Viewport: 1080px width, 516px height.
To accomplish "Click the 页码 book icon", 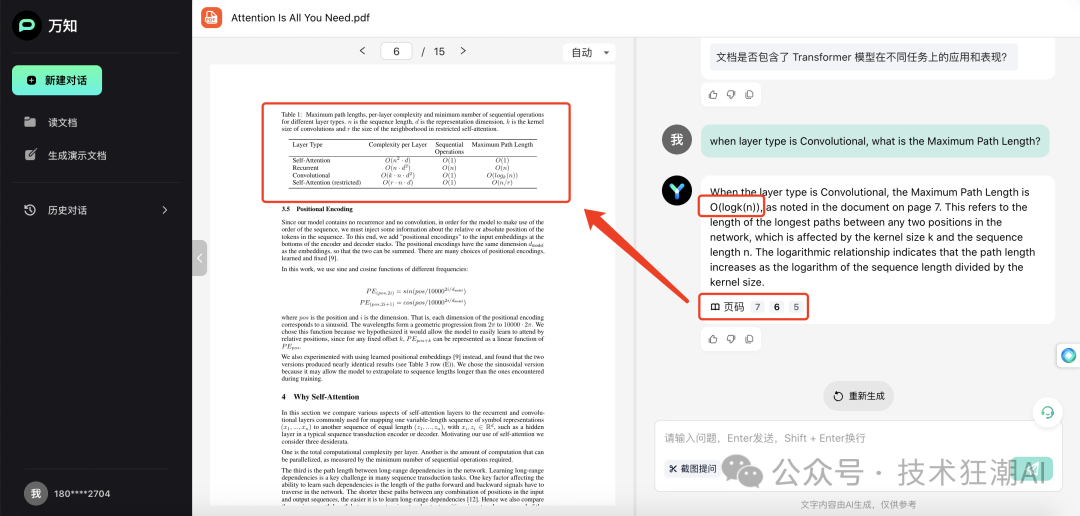I will pos(715,307).
